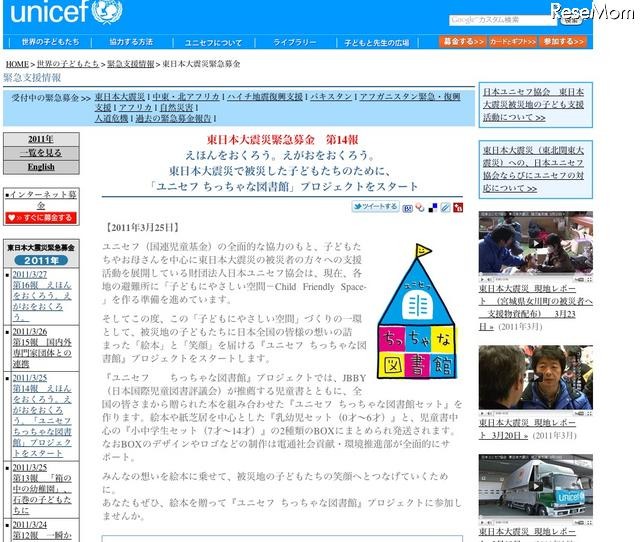640x542 pixels.
Task: Click the ちっちゃな図書館 house logo image
Action: 417,311
